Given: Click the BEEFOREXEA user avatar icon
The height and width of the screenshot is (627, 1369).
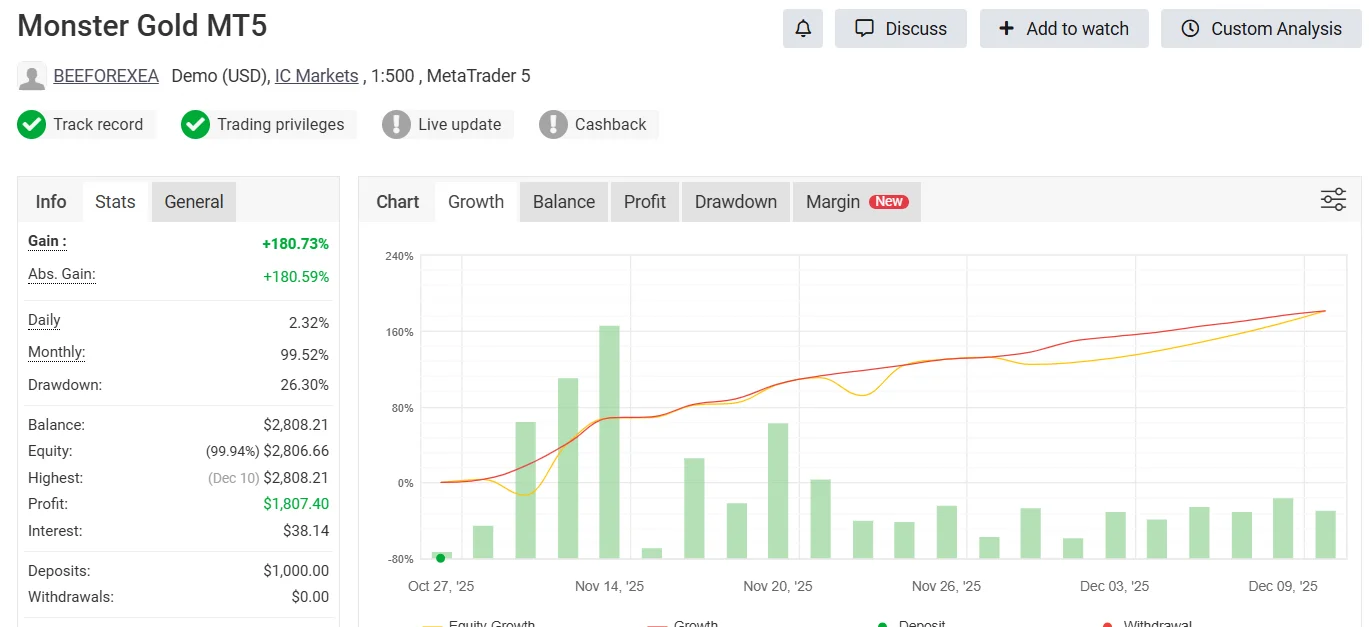Looking at the screenshot, I should 32,76.
